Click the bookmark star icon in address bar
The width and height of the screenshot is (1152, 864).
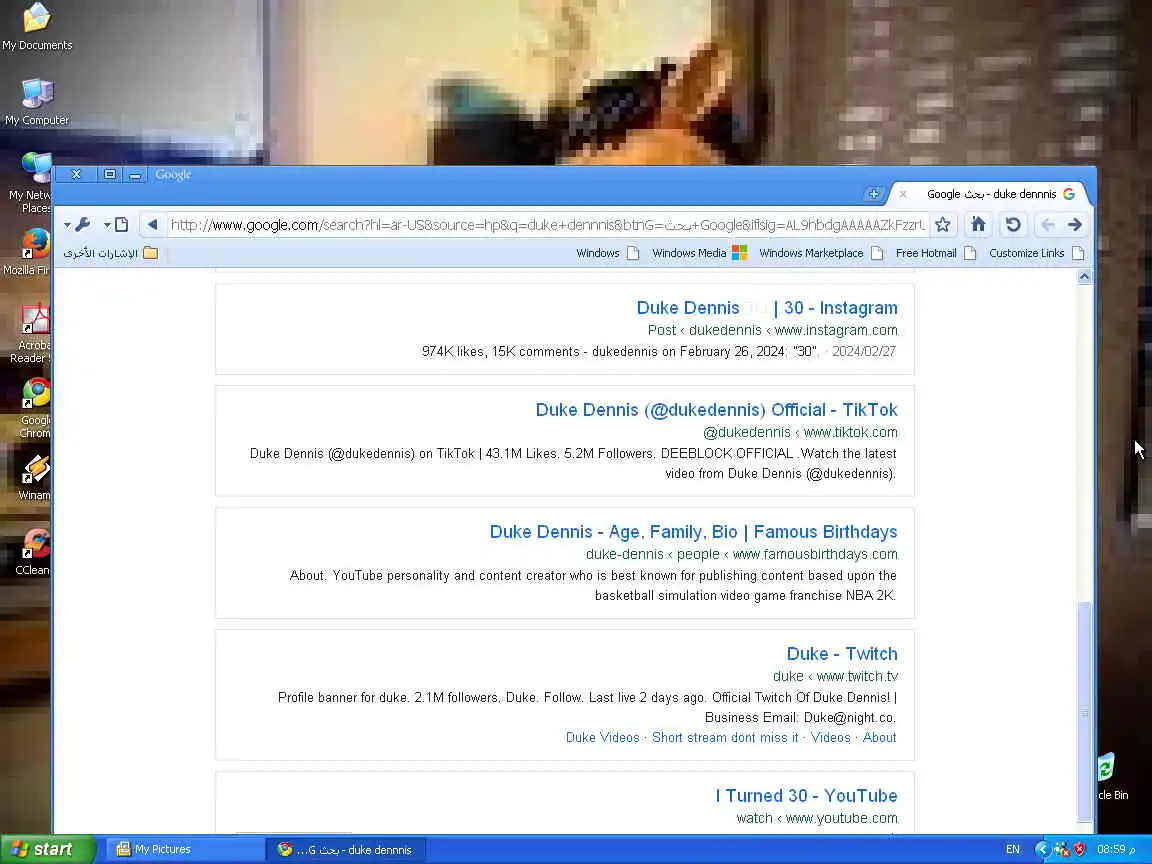(x=943, y=225)
